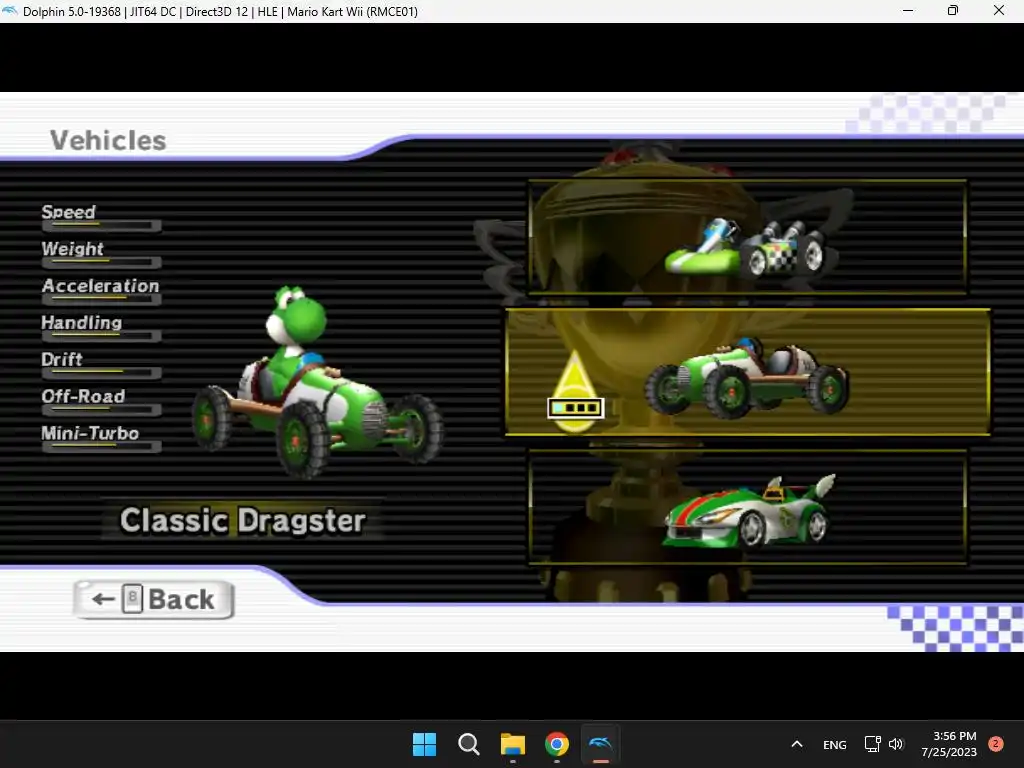Open File Explorer from taskbar
This screenshot has height=768, width=1024.
513,744
